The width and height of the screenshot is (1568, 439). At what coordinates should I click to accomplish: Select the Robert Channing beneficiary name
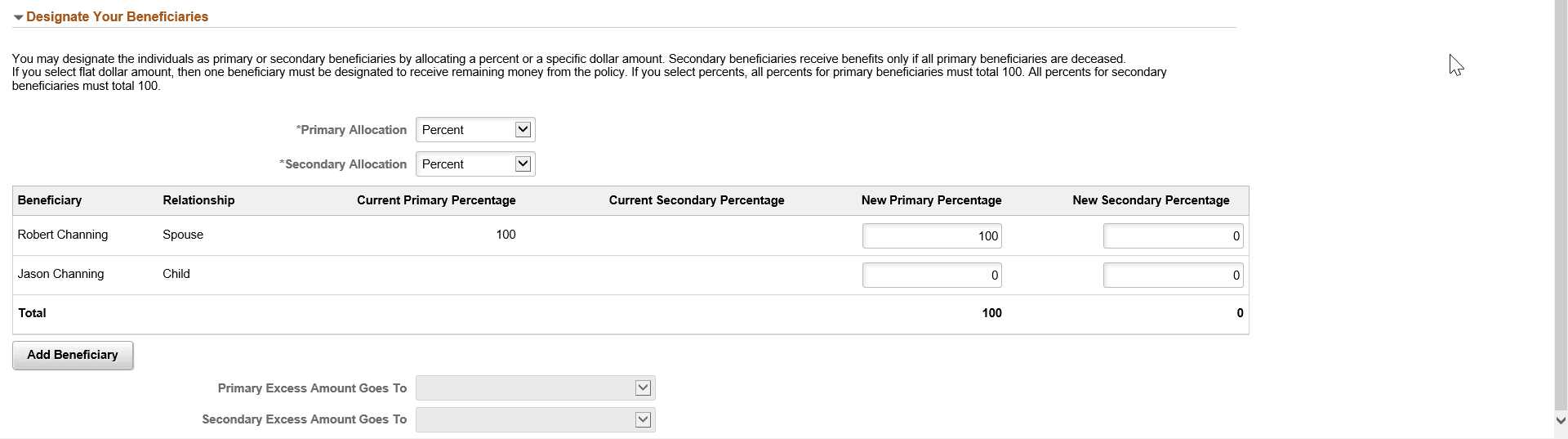[63, 235]
